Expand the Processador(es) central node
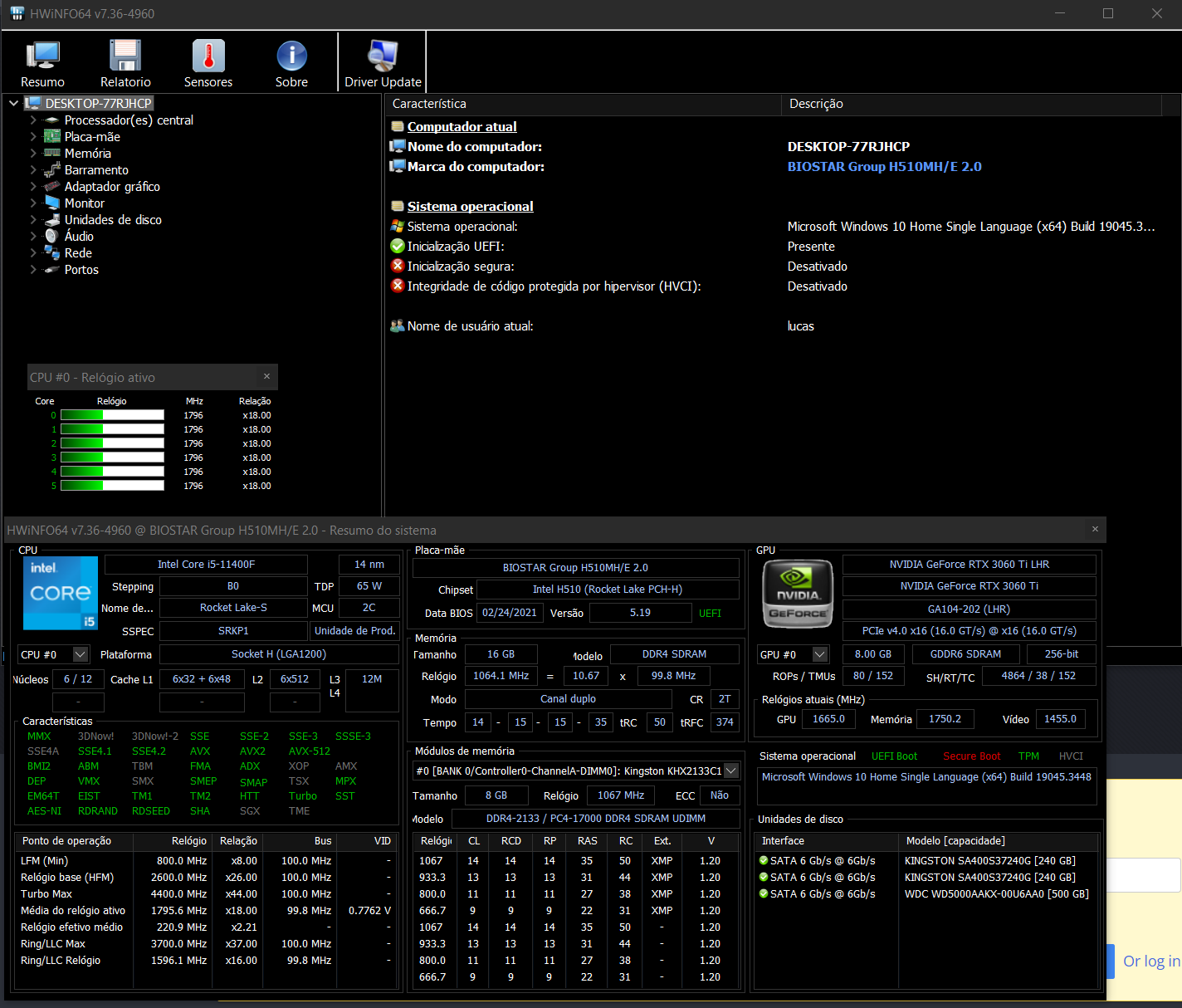Image resolution: width=1182 pixels, height=1008 pixels. (x=33, y=120)
